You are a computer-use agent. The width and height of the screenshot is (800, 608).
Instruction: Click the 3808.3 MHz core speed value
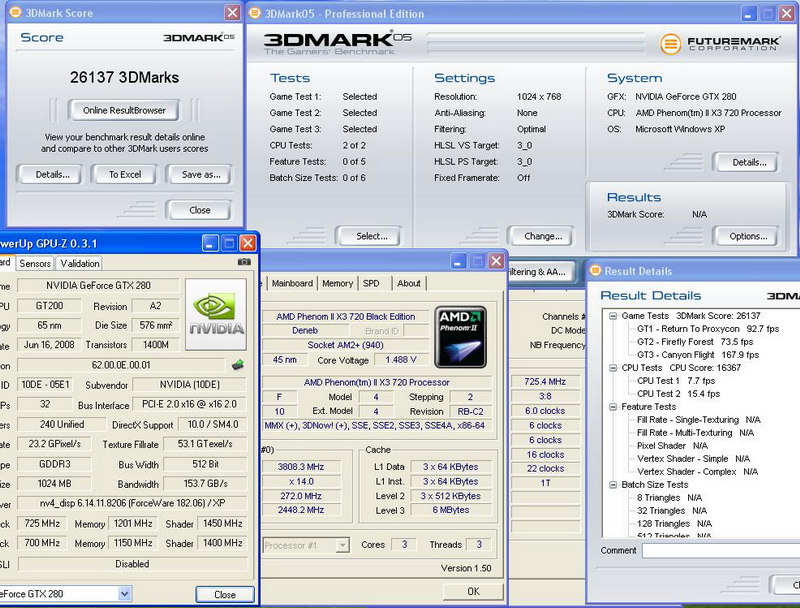301,467
